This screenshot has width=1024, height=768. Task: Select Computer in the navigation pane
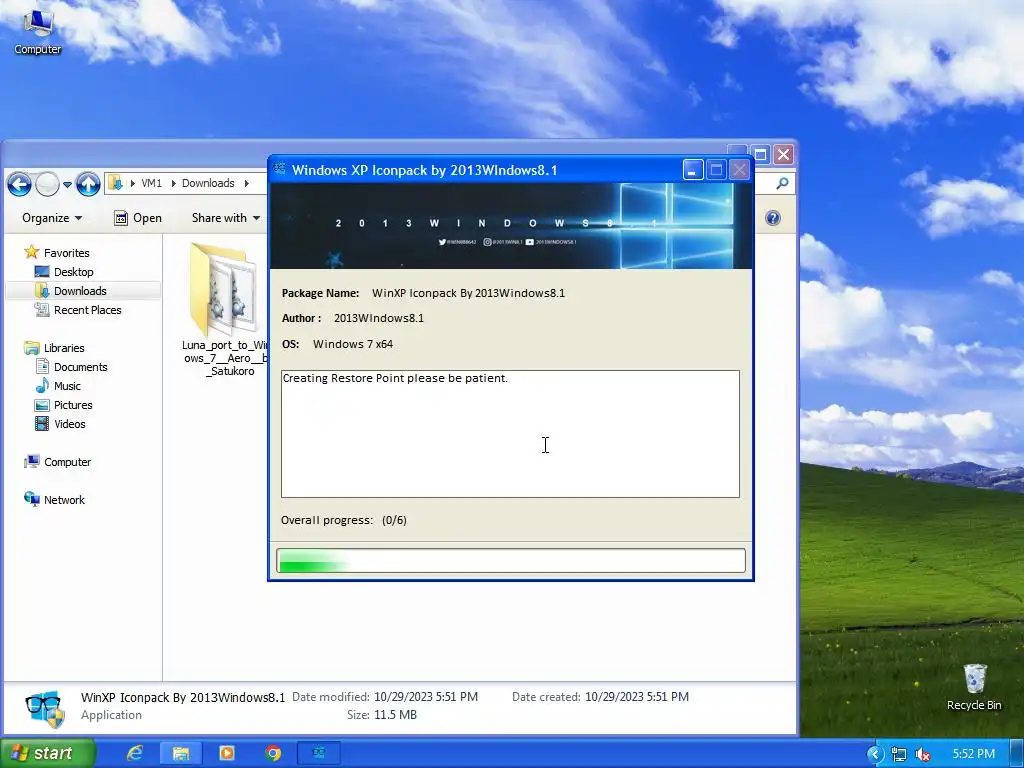67,462
